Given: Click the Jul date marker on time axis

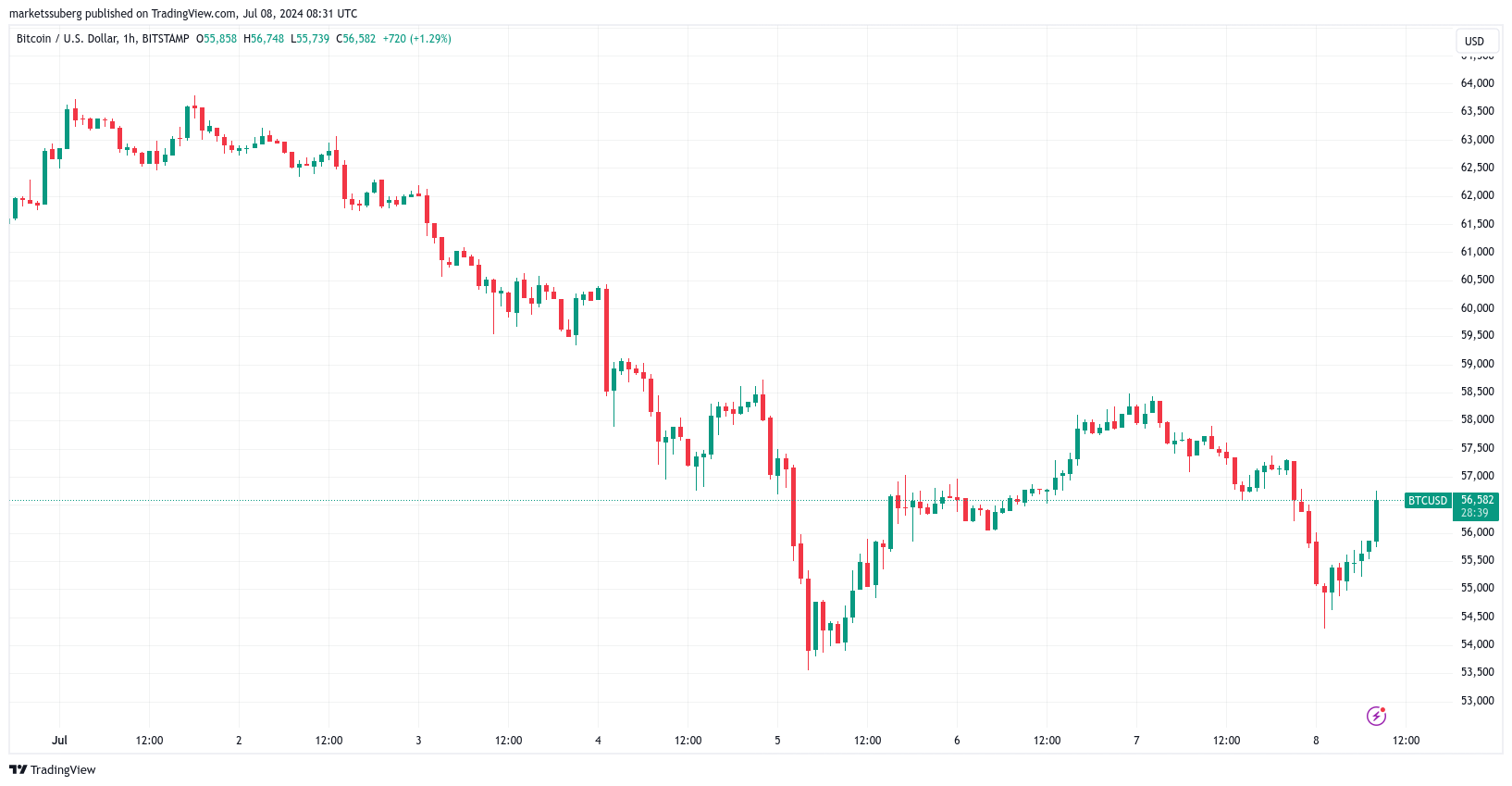Looking at the screenshot, I should pyautogui.click(x=59, y=741).
